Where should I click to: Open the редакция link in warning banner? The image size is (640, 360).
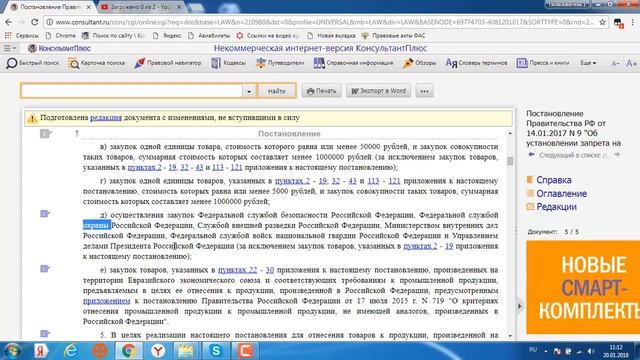tap(106, 118)
